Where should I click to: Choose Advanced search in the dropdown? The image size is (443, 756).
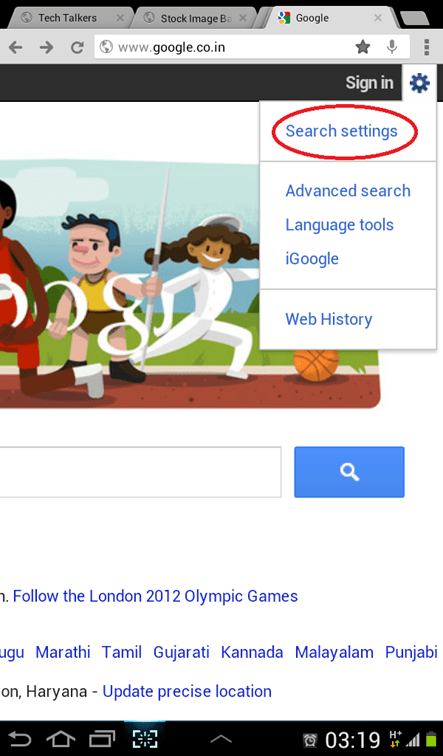click(348, 191)
